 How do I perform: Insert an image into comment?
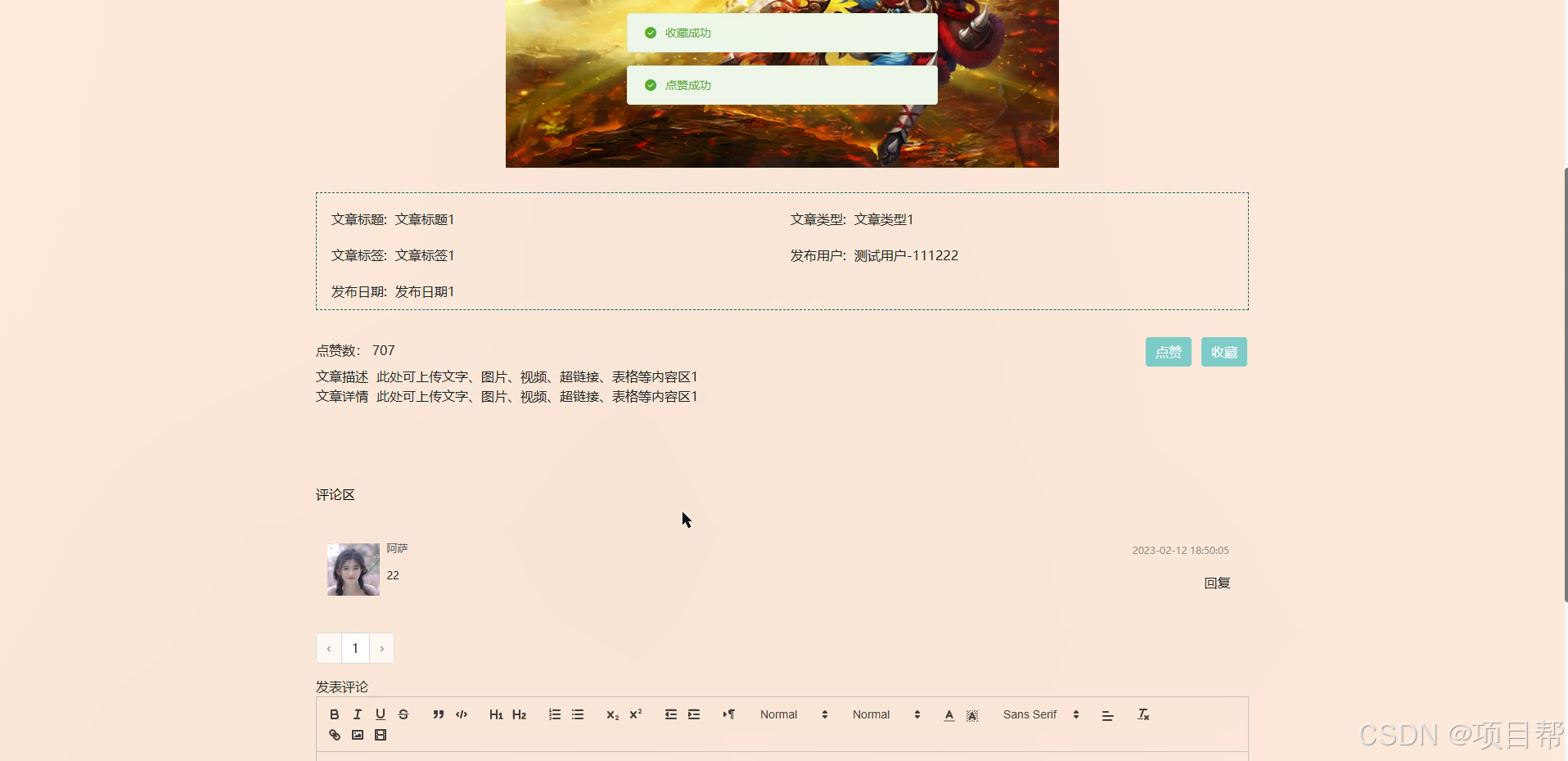coord(357,735)
